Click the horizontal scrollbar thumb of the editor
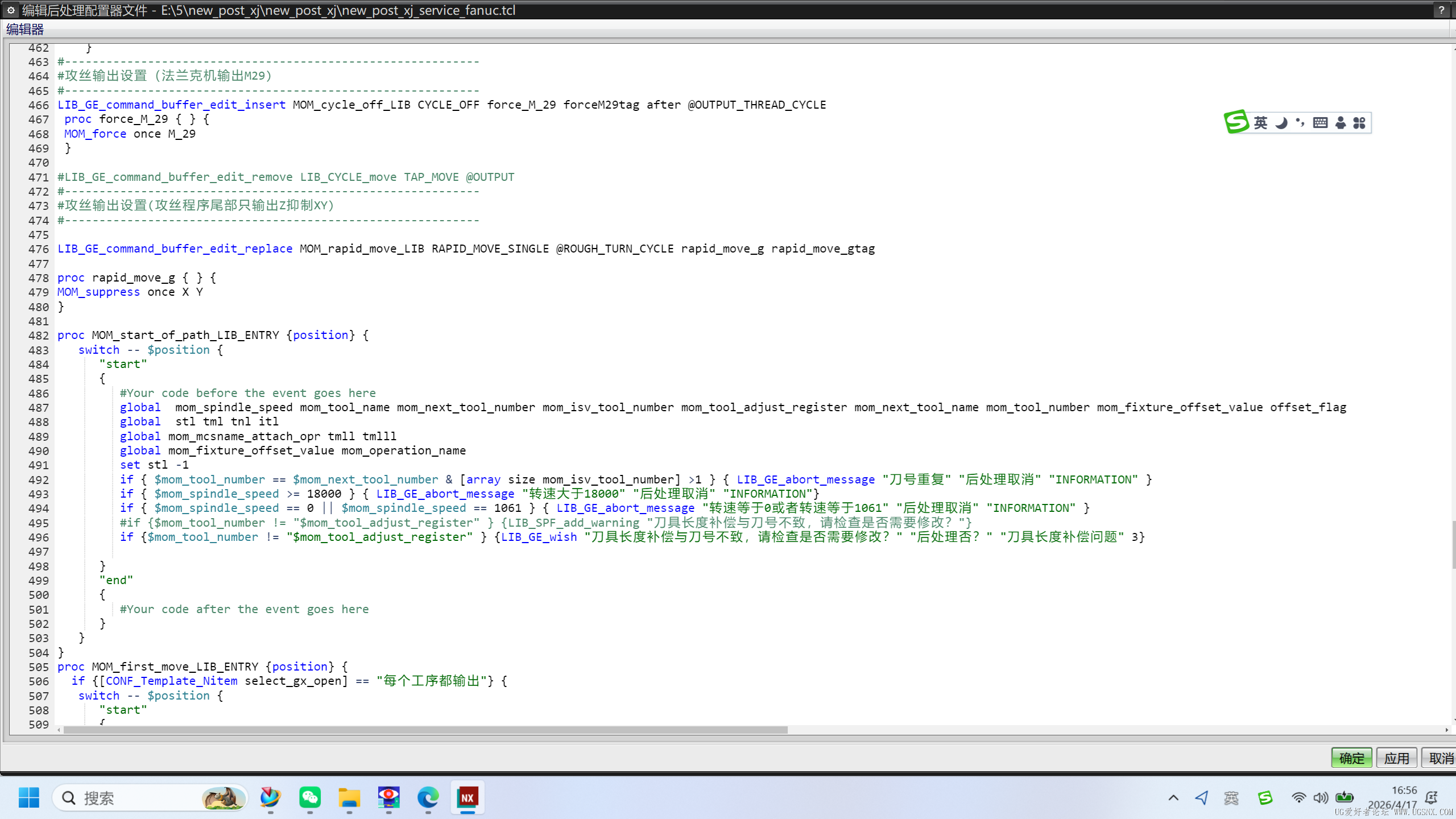Image resolution: width=1456 pixels, height=819 pixels. tap(425, 730)
